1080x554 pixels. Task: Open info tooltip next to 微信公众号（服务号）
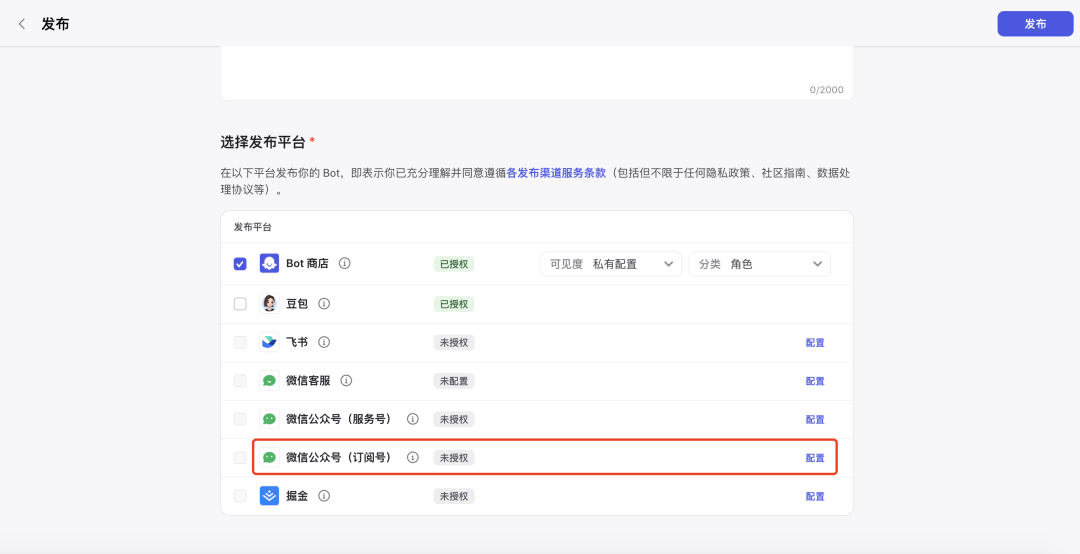pyautogui.click(x=413, y=419)
